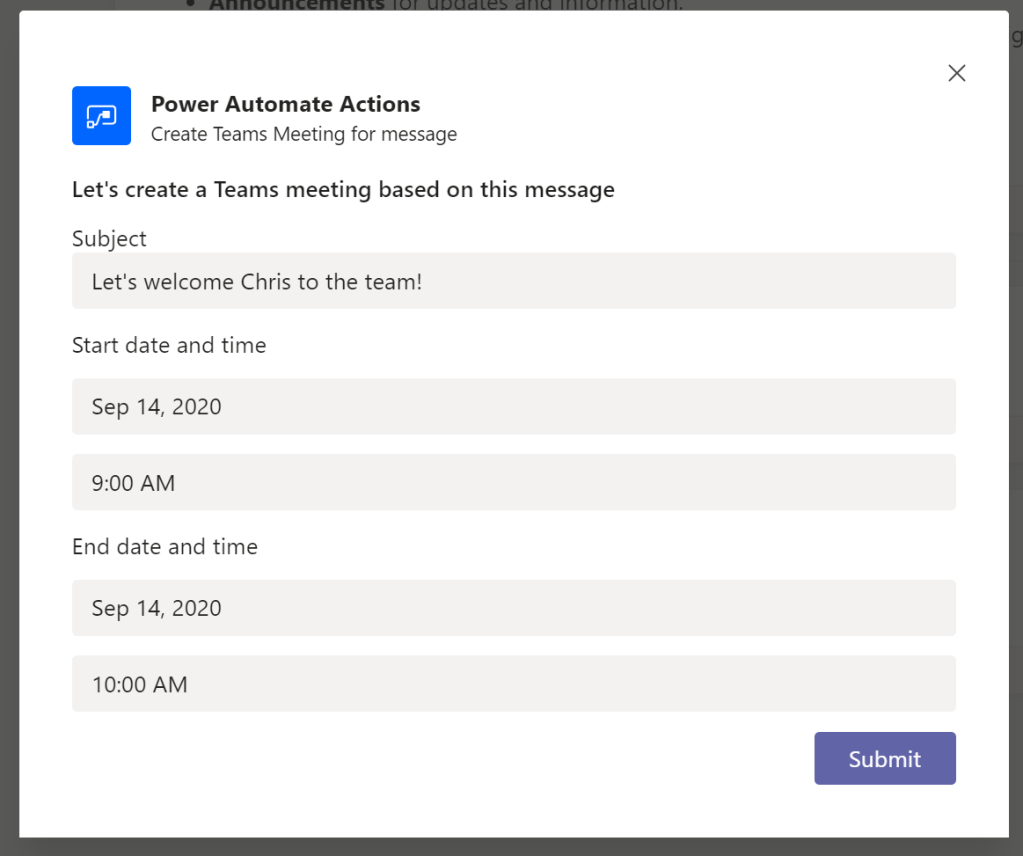Image resolution: width=1023 pixels, height=856 pixels.
Task: Open the start date picker showing Sep 14, 2020
Action: pos(513,407)
